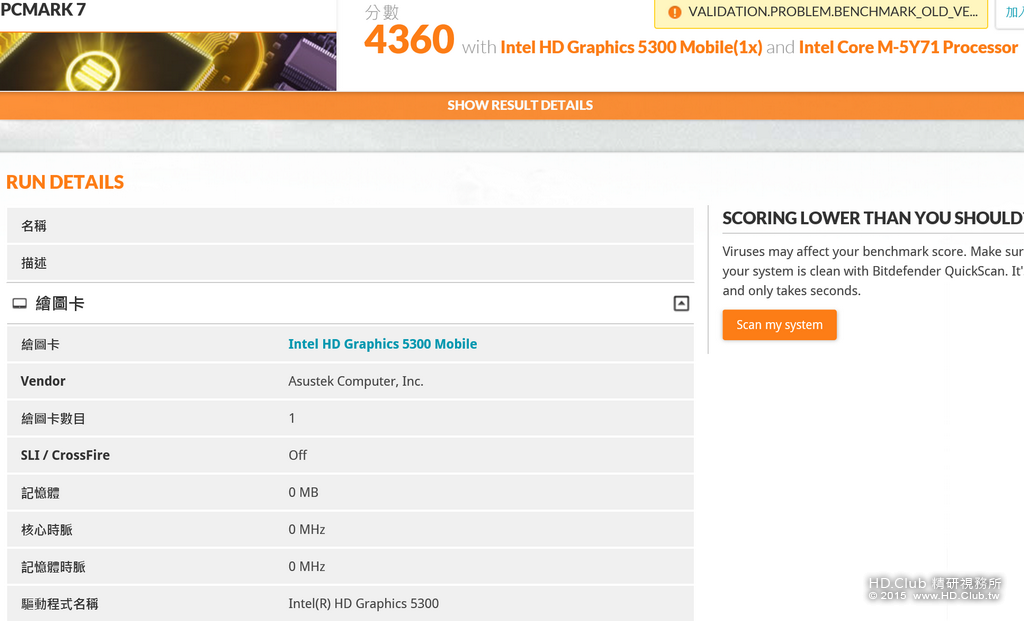Click the 記憶體時脈 0 MHz value
This screenshot has width=1024, height=621.
coord(307,567)
